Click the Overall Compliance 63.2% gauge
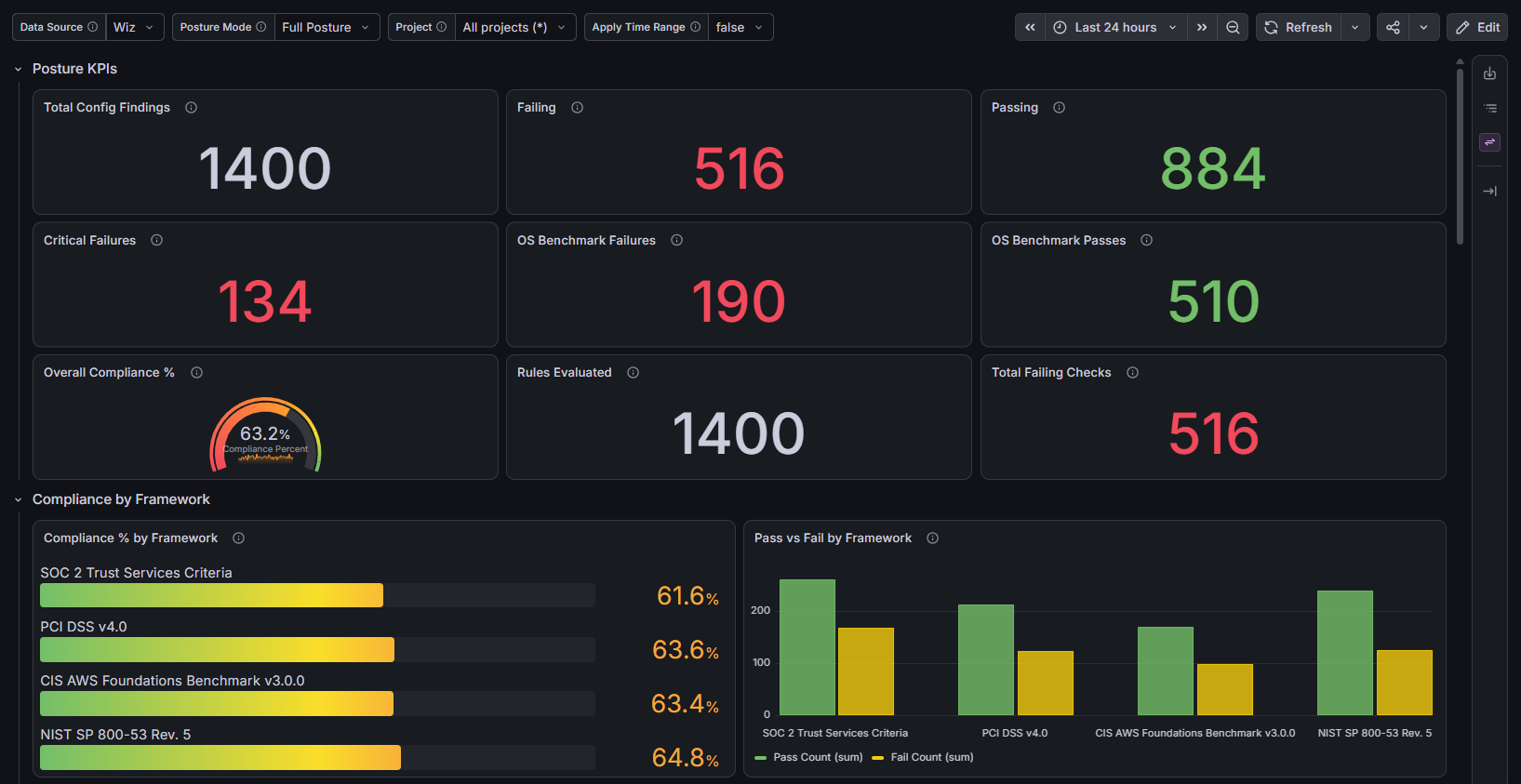Image resolution: width=1521 pixels, height=784 pixels. (x=265, y=434)
